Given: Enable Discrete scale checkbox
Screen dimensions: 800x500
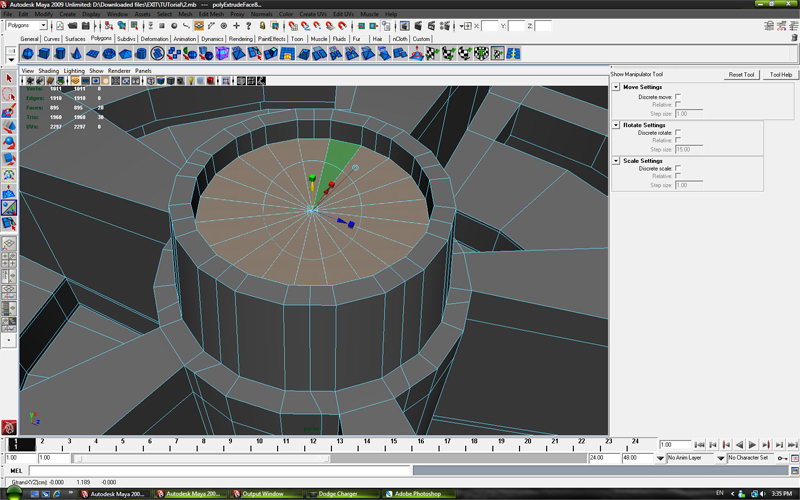Looking at the screenshot, I should pos(678,168).
